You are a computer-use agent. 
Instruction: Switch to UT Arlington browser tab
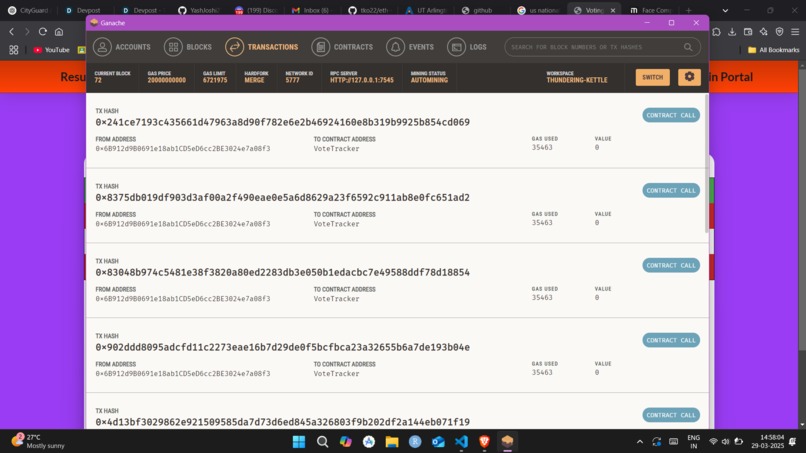(x=426, y=10)
